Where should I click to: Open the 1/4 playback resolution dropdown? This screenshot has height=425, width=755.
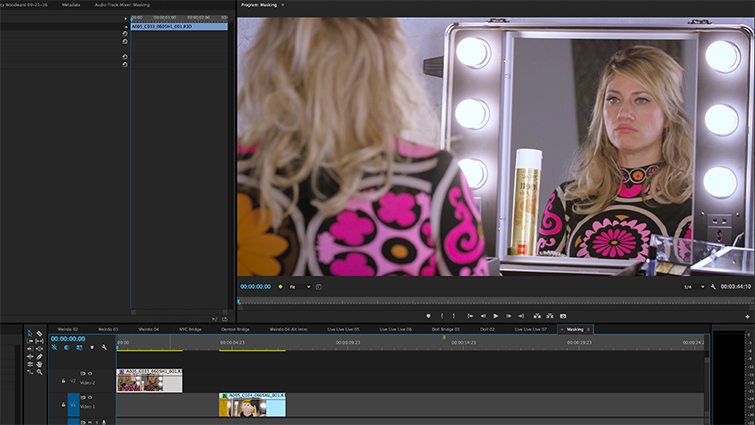(x=693, y=287)
